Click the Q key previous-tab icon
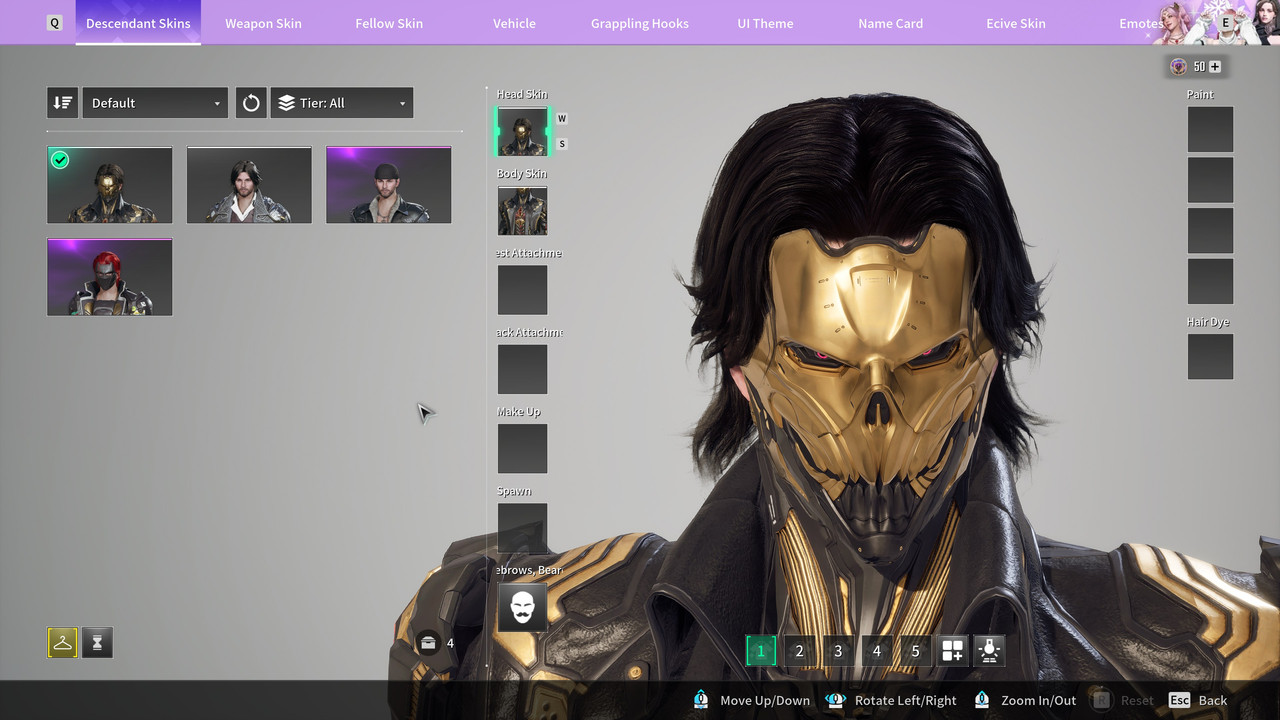Image resolution: width=1280 pixels, height=720 pixels. click(x=55, y=23)
